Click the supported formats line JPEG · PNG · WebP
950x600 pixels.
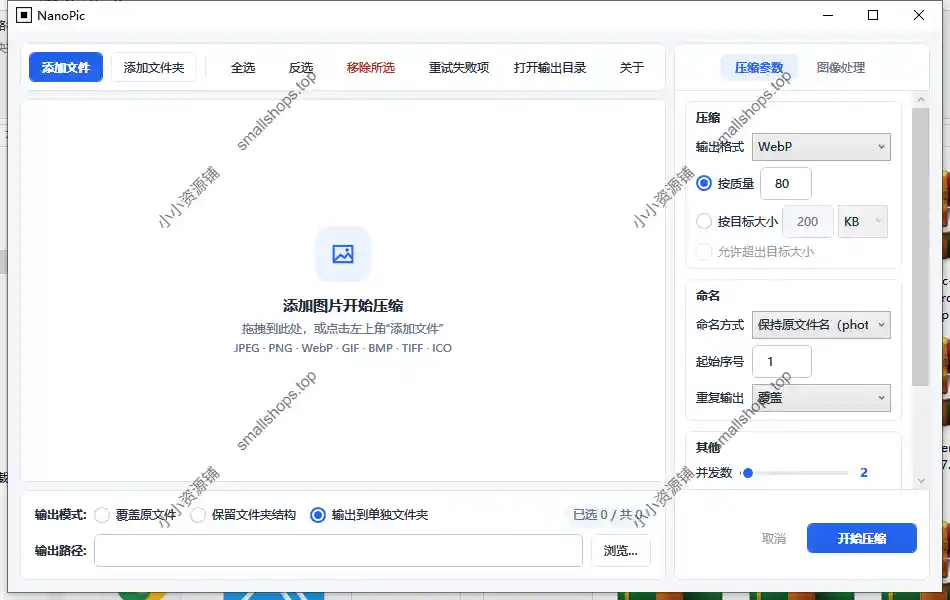tap(343, 348)
